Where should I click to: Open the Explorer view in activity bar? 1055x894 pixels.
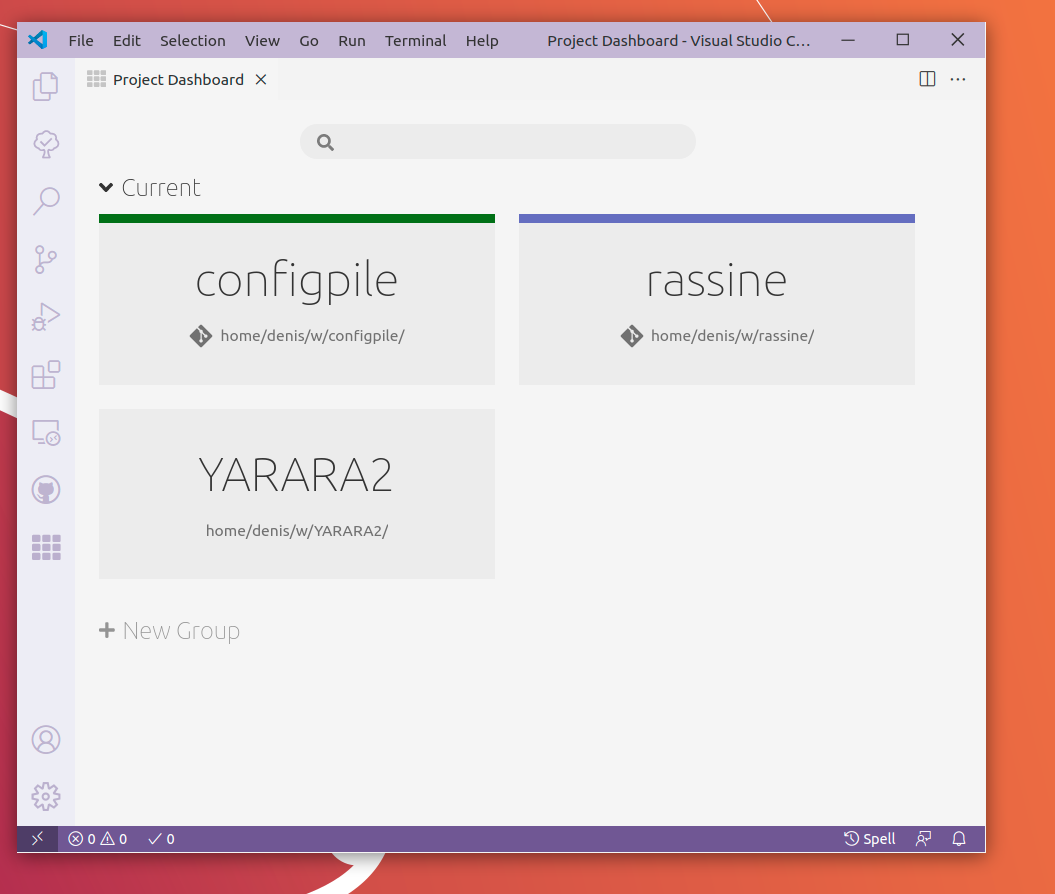point(46,86)
